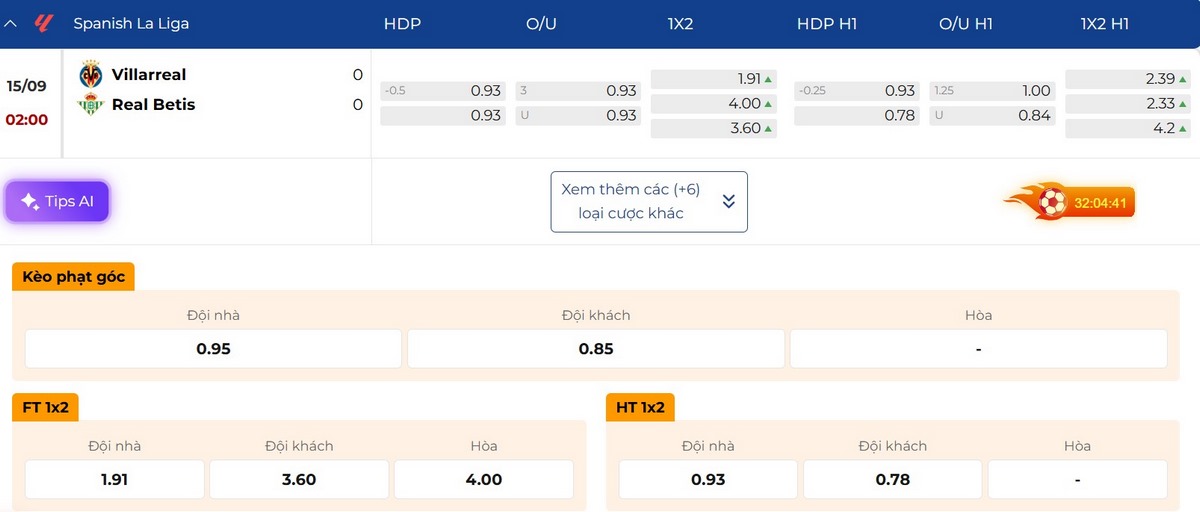
Task: Click the match date 15/09
Action: click(27, 86)
